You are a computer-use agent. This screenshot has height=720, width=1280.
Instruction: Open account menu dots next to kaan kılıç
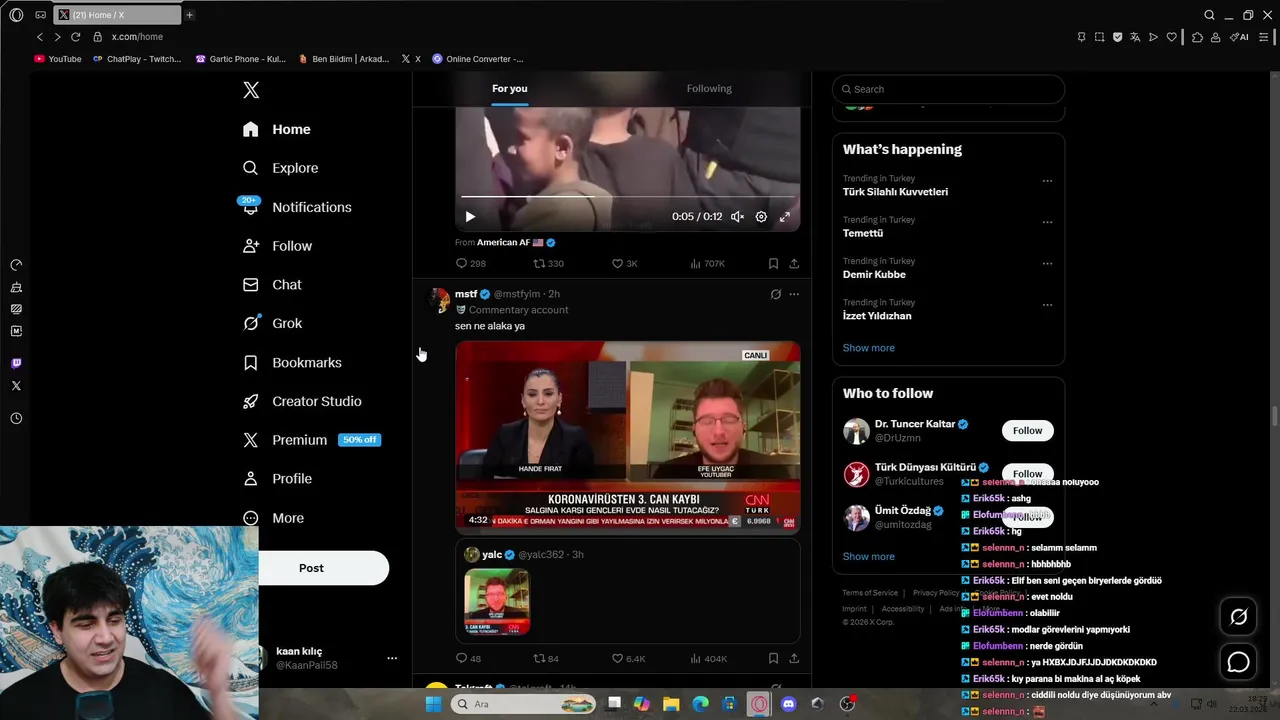pyautogui.click(x=392, y=658)
